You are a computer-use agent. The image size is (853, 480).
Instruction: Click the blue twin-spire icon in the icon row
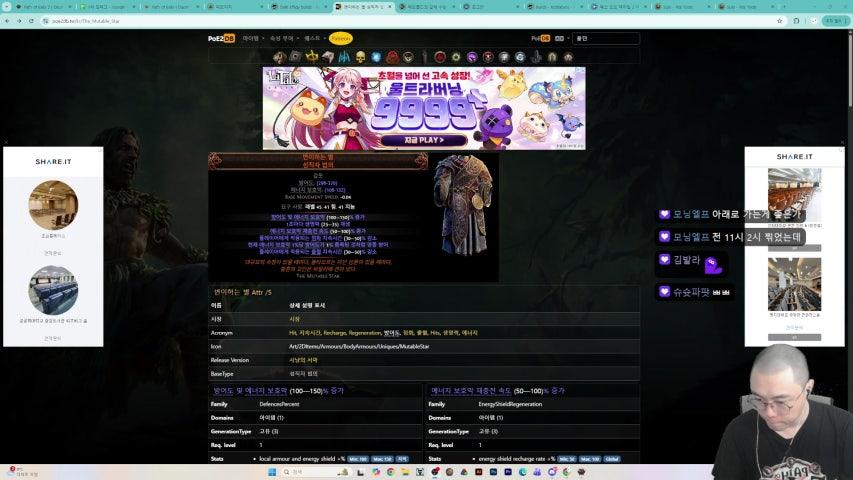pos(344,57)
